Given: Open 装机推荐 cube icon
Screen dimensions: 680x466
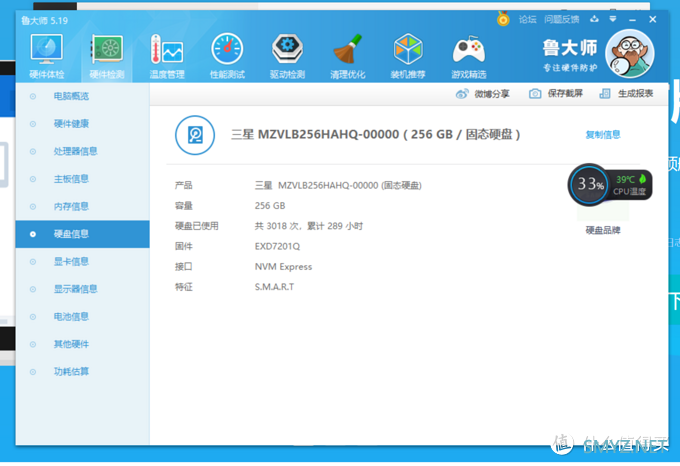Looking at the screenshot, I should coord(408,56).
